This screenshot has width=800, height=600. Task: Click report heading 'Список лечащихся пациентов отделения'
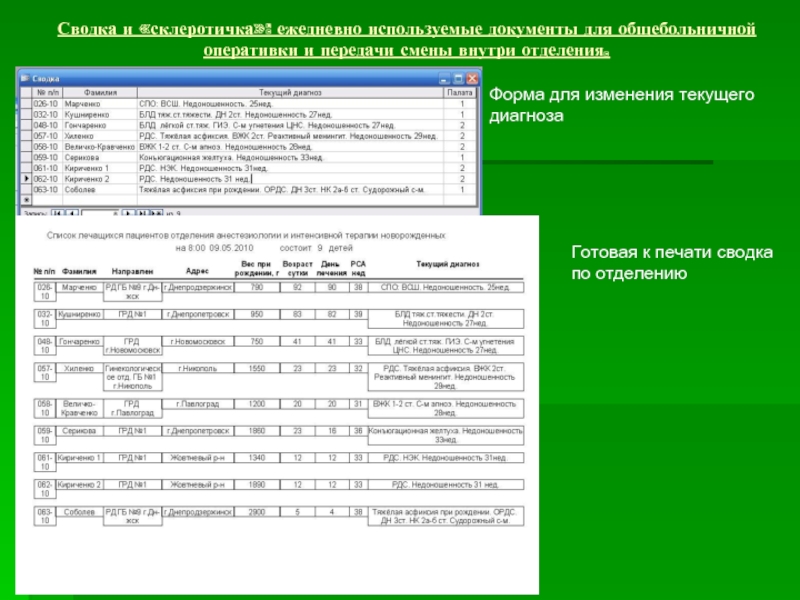[246, 235]
